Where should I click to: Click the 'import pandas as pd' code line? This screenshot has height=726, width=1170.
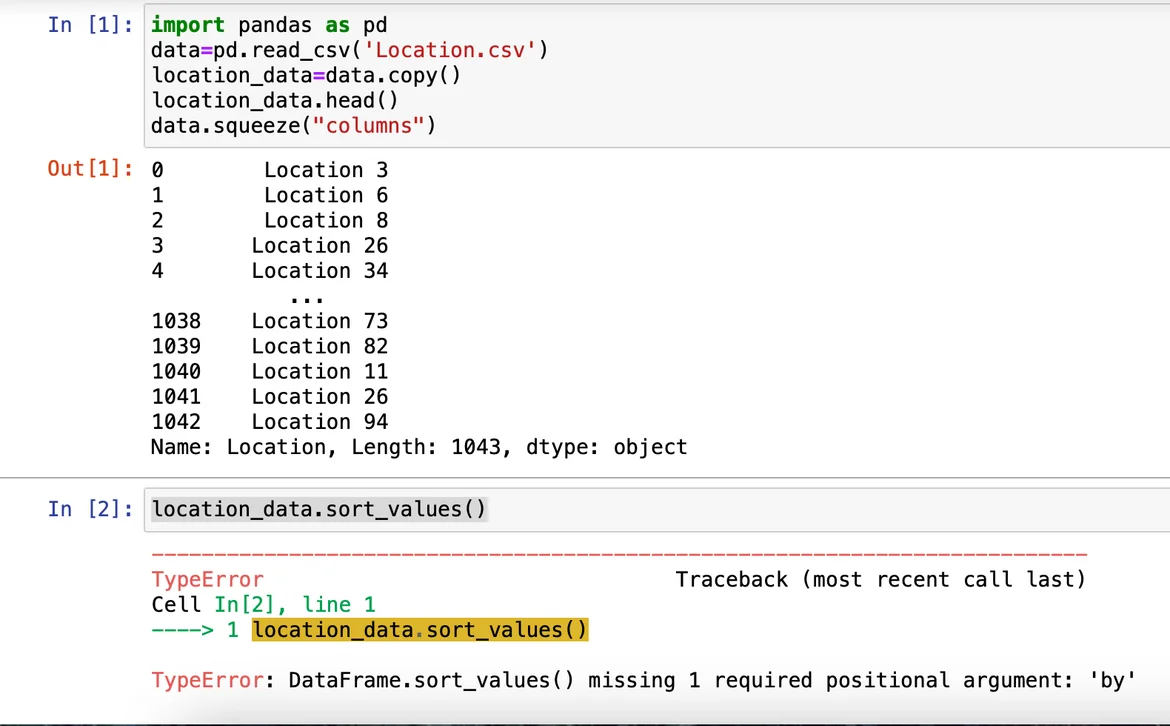click(269, 24)
